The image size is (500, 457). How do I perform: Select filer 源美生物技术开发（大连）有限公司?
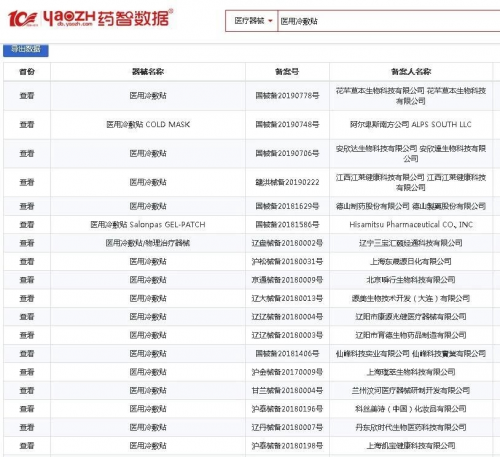click(411, 298)
